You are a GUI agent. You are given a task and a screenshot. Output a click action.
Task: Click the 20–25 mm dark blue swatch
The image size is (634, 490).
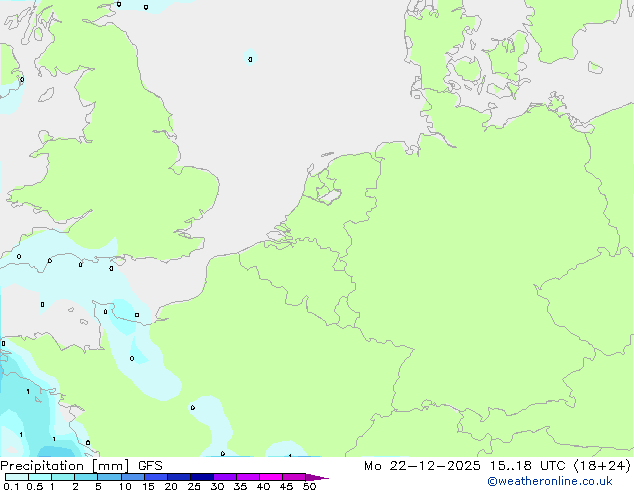click(178, 477)
